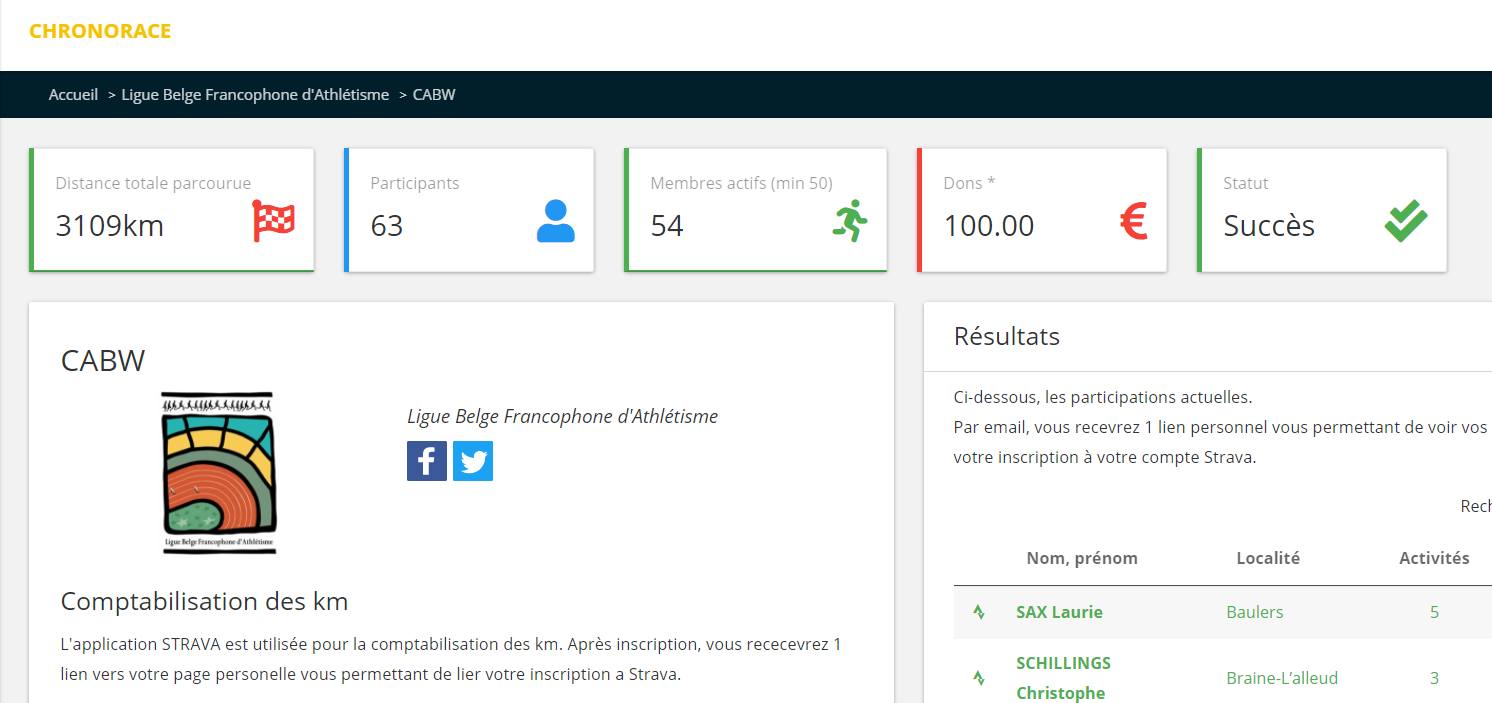Click the red euro donations icon

(x=1133, y=222)
